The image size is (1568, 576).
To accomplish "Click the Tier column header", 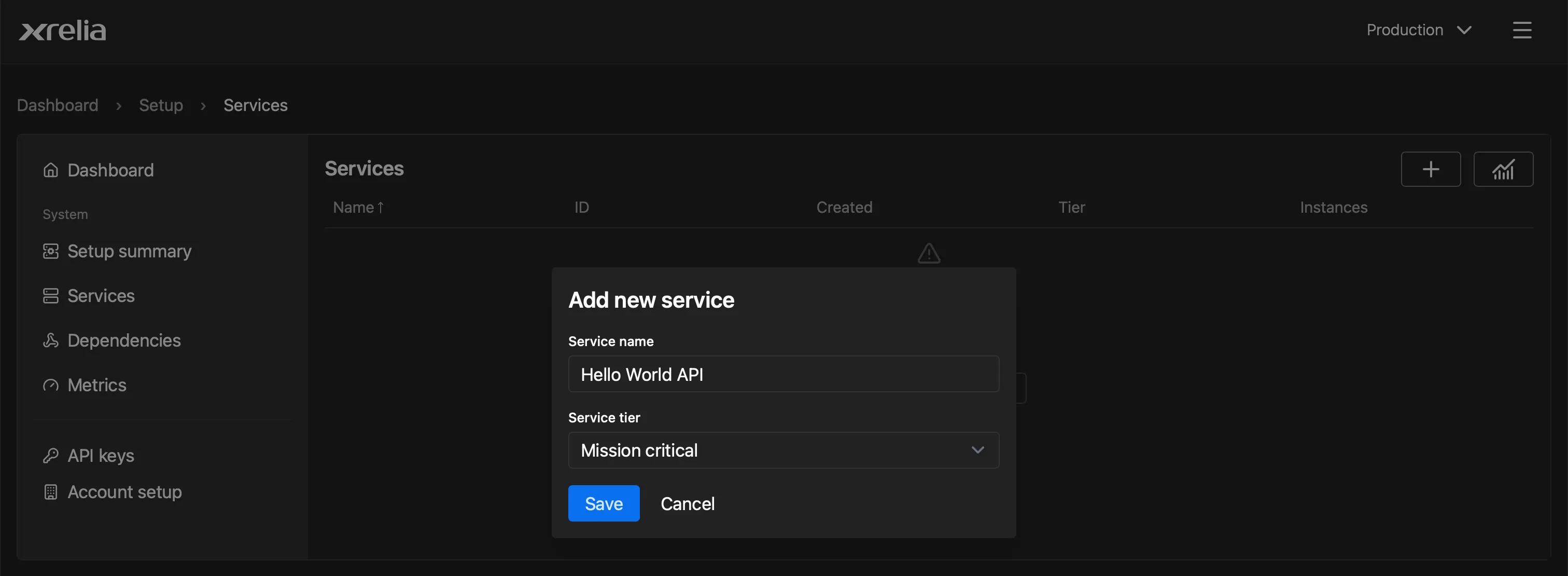I will (x=1071, y=208).
